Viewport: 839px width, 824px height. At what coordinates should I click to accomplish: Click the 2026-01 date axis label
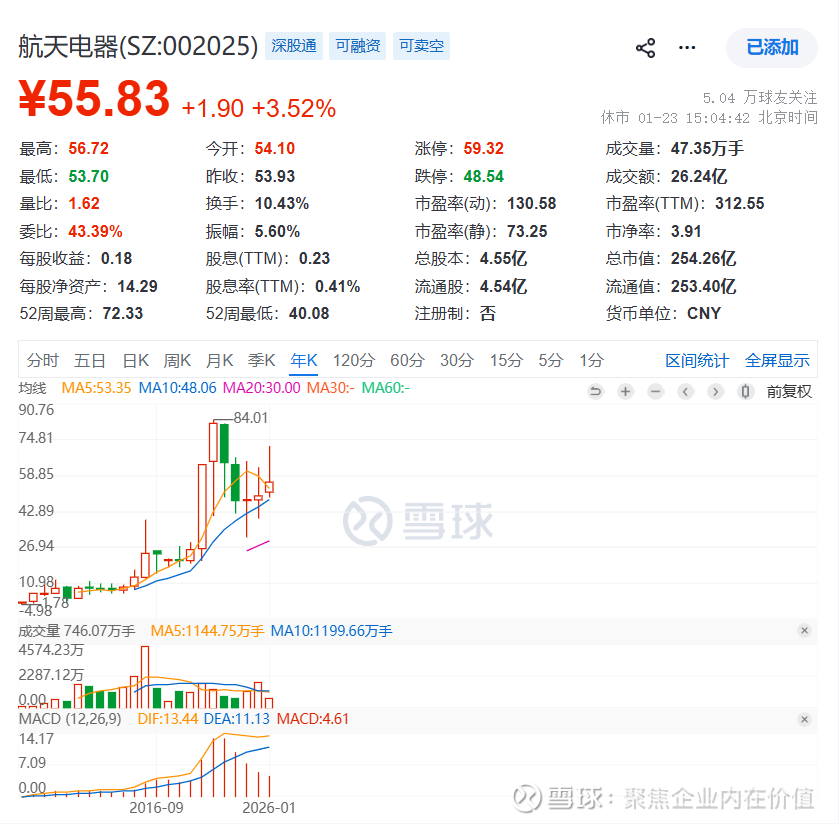[269, 807]
